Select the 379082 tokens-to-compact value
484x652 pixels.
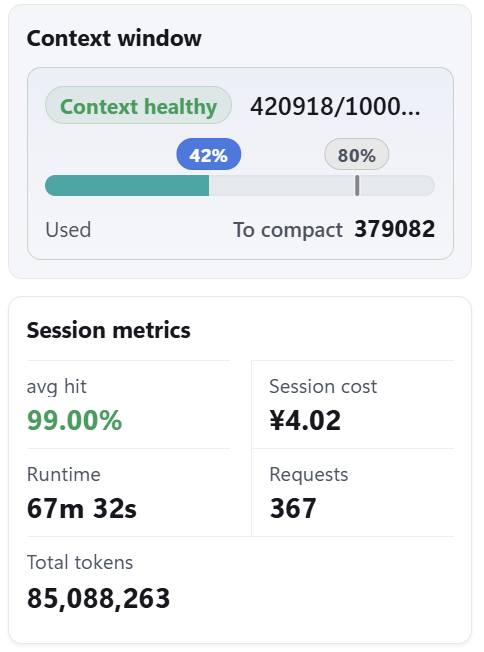pyautogui.click(x=395, y=229)
